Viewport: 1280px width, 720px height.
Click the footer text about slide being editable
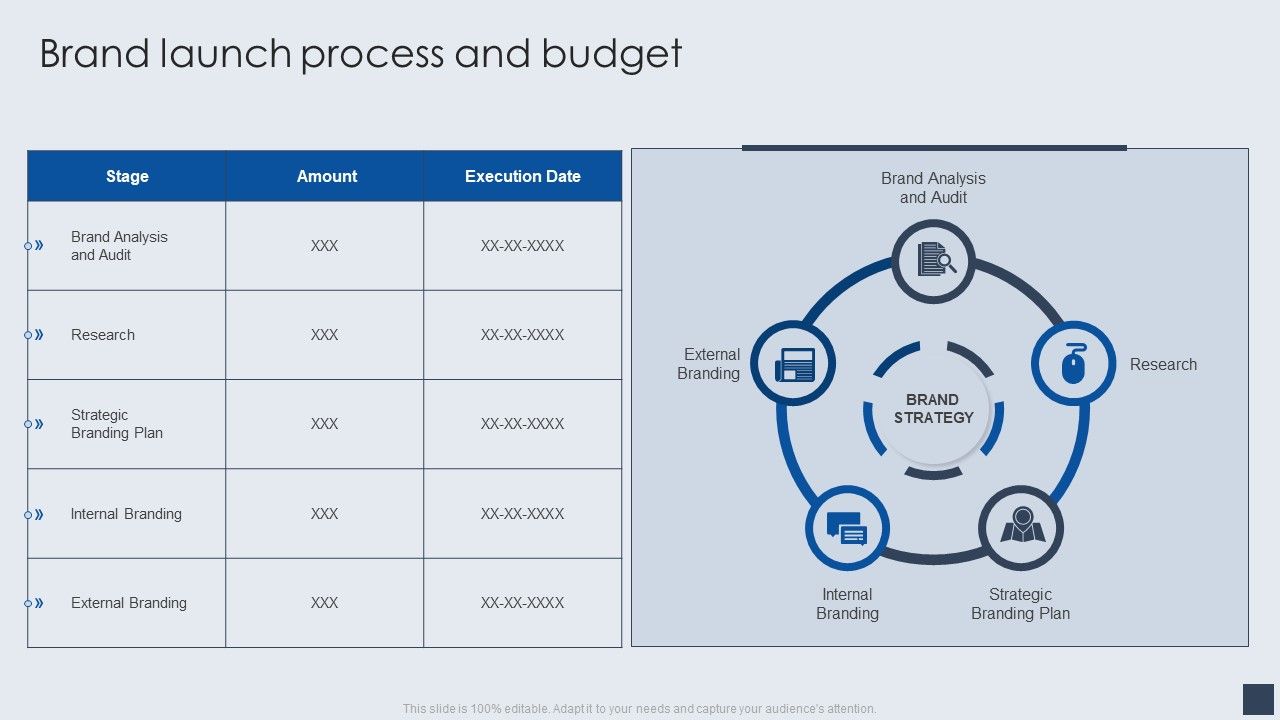point(640,708)
